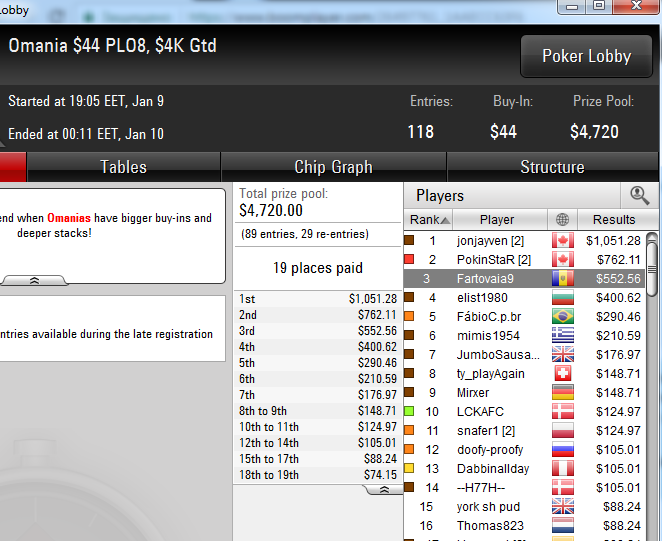Collapse the Omanias info message panel
Image resolution: width=662 pixels, height=541 pixels.
[x=34, y=280]
